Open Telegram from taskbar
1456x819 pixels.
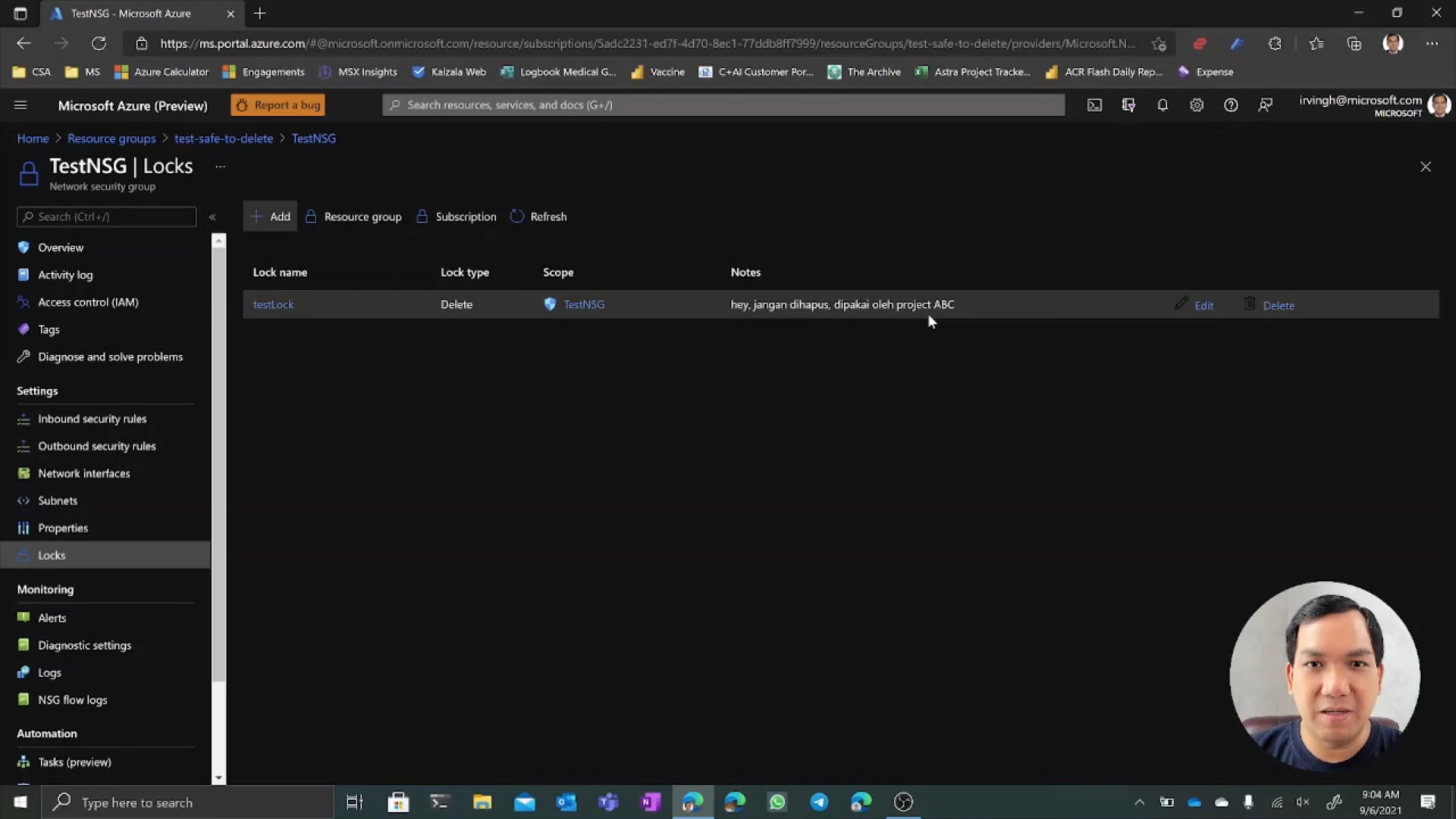(x=819, y=802)
